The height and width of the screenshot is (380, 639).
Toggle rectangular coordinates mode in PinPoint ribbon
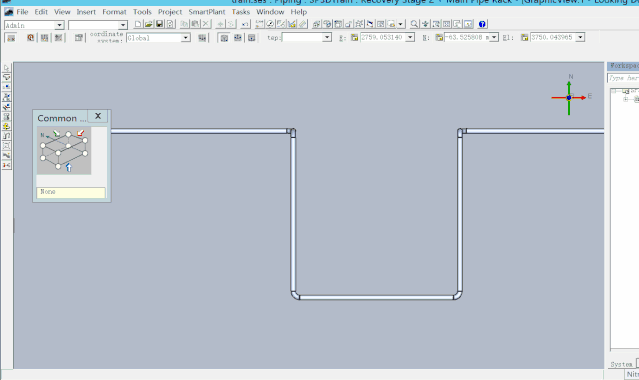click(x=224, y=38)
